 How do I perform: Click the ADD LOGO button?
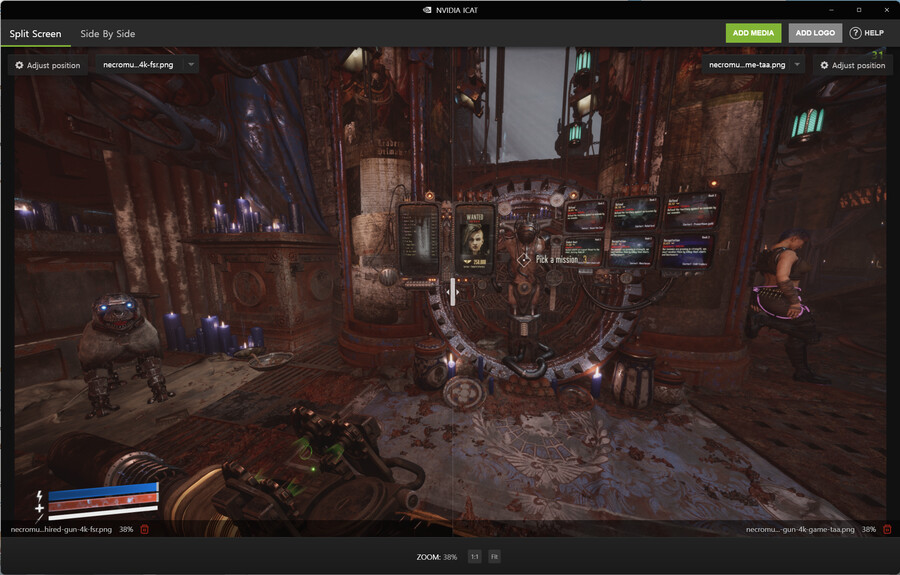click(815, 33)
